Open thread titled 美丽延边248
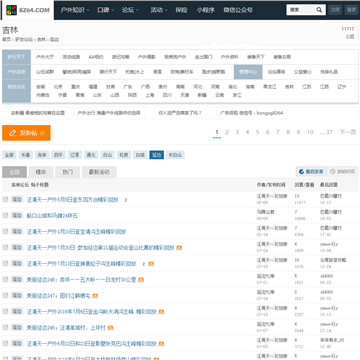Screen dimensions: 360x360 tap(81, 280)
